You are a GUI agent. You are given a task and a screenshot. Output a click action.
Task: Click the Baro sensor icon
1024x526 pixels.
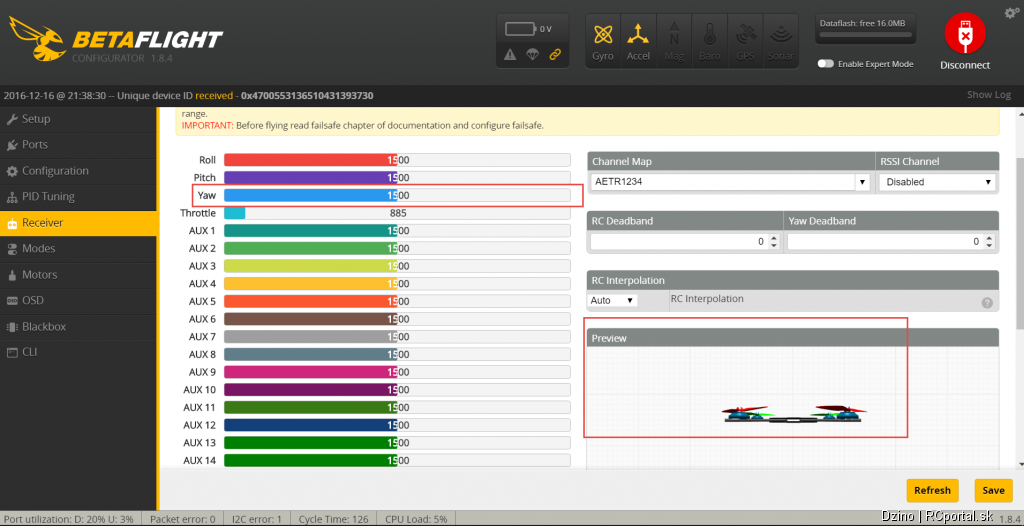(710, 41)
